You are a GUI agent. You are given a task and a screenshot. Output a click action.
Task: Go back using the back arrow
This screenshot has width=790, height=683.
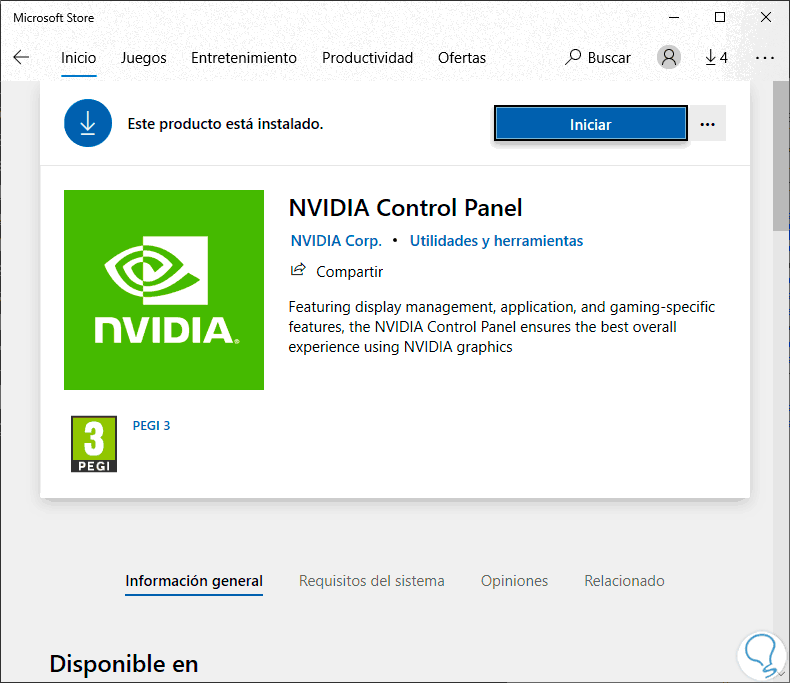point(21,57)
